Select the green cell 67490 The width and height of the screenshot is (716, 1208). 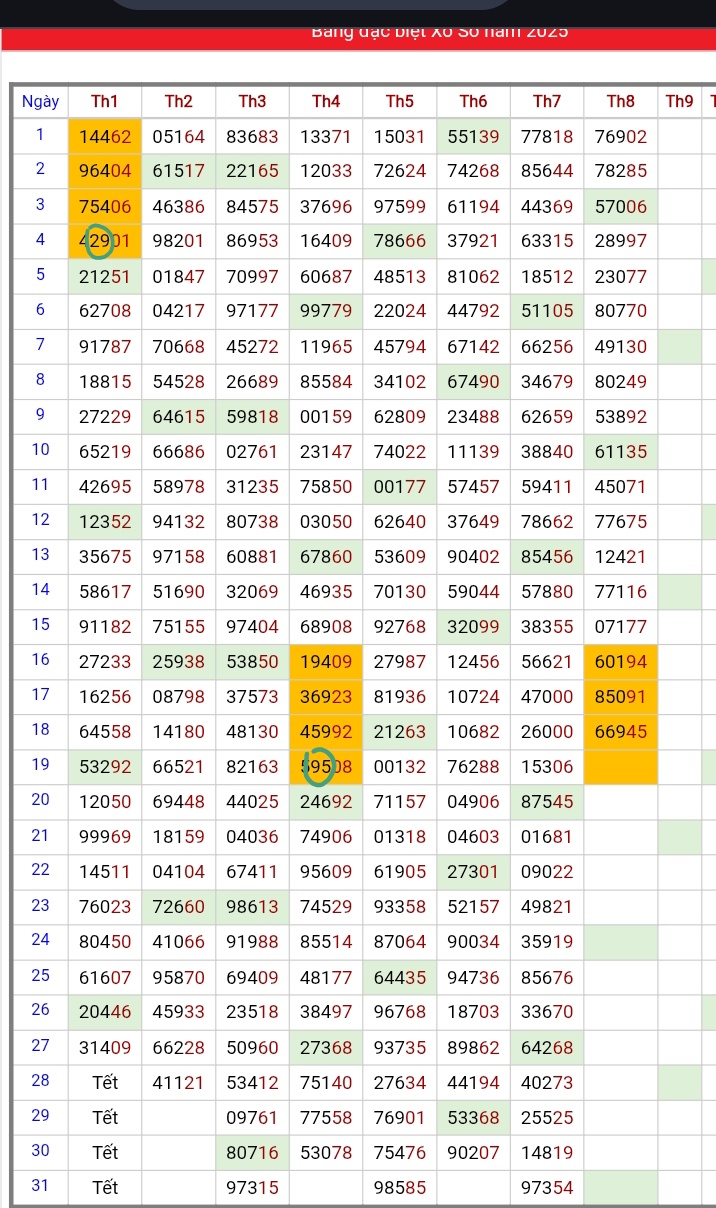[x=473, y=381]
